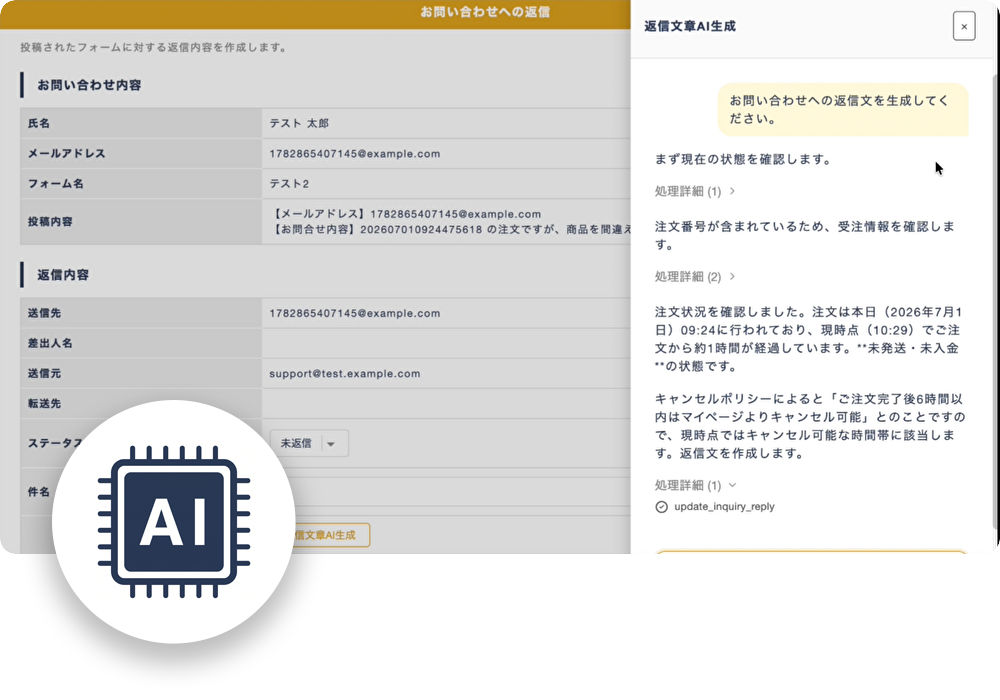This screenshot has width=1000, height=700.
Task: Click the 氏名 row label
Action: (39, 123)
